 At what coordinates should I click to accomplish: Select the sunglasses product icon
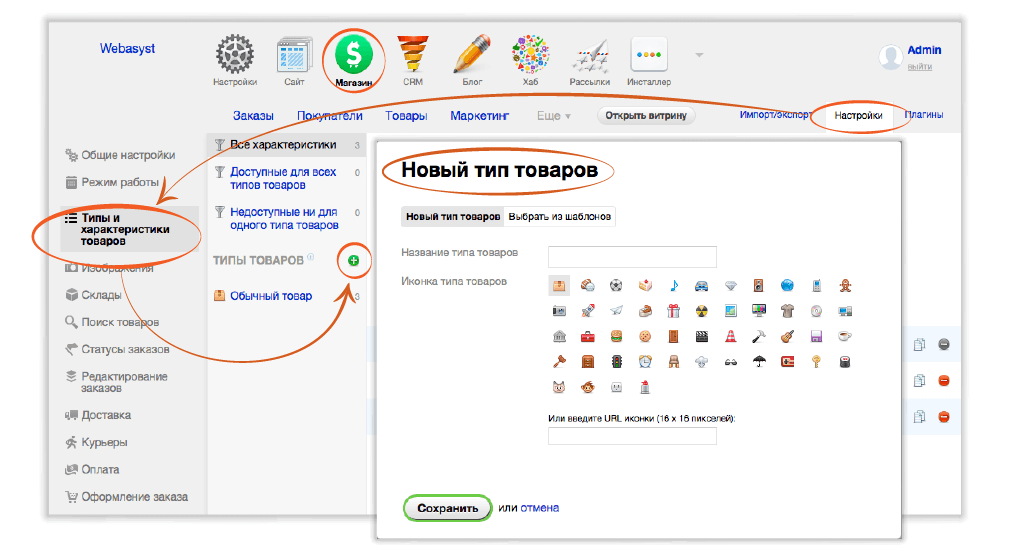click(x=730, y=362)
